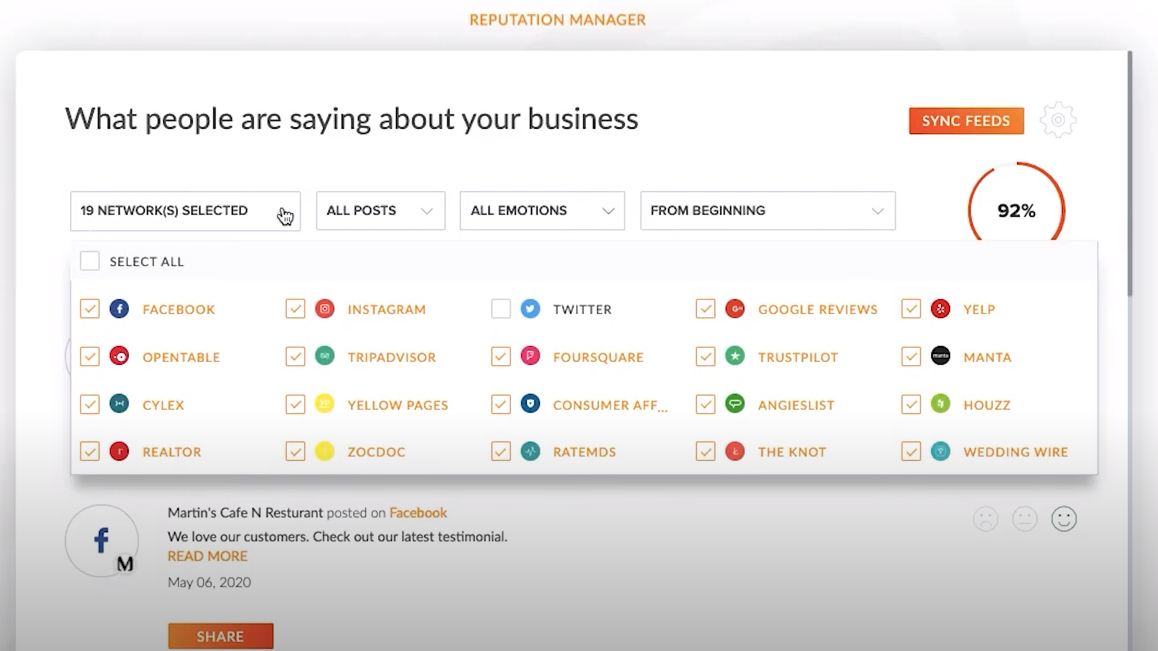Click the Facebook network icon

coord(119,309)
